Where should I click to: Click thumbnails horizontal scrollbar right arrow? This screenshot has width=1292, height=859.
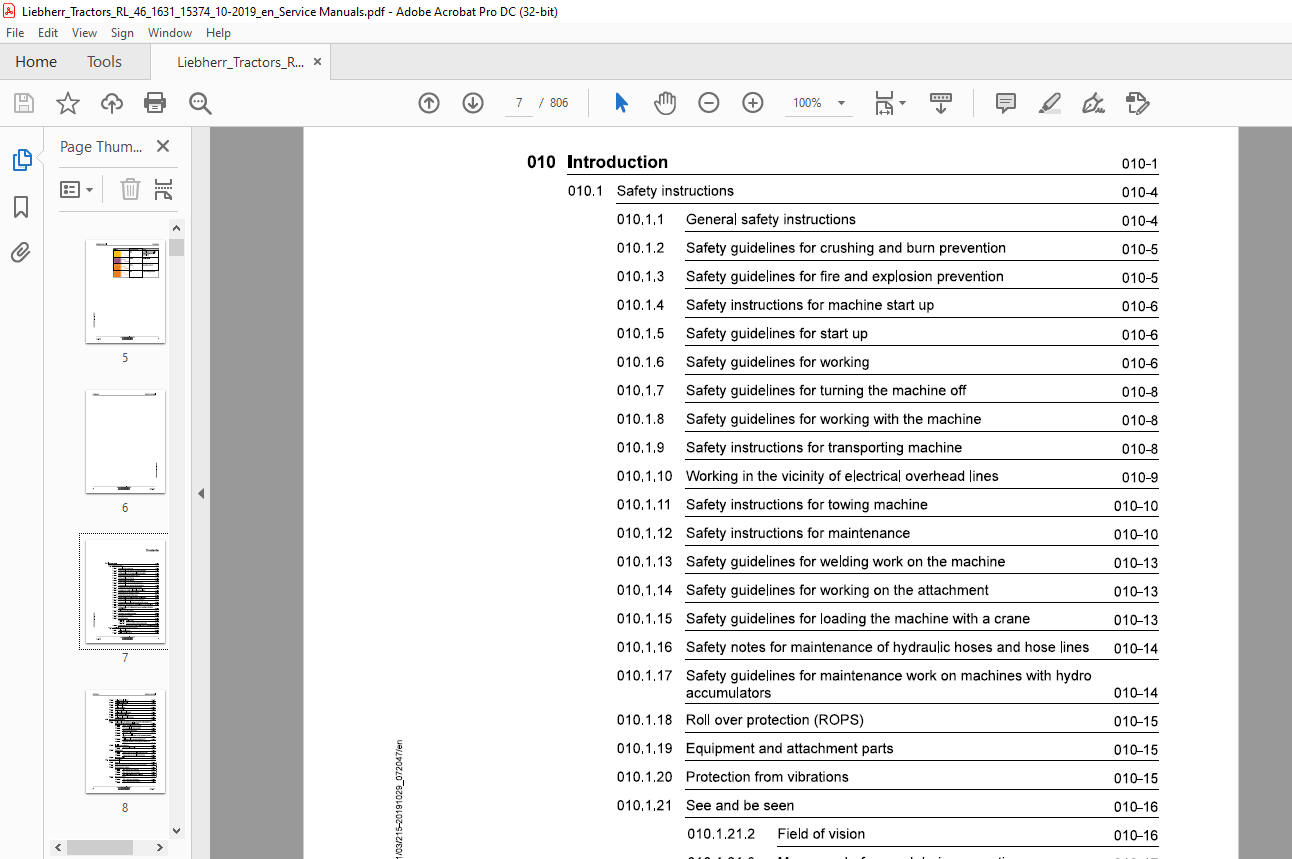pos(159,847)
